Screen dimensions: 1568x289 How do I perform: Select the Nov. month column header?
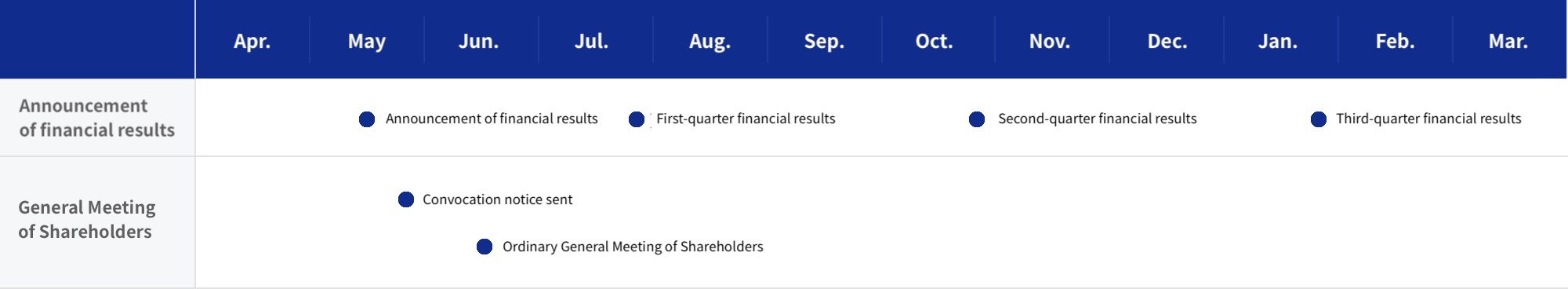tap(1050, 41)
